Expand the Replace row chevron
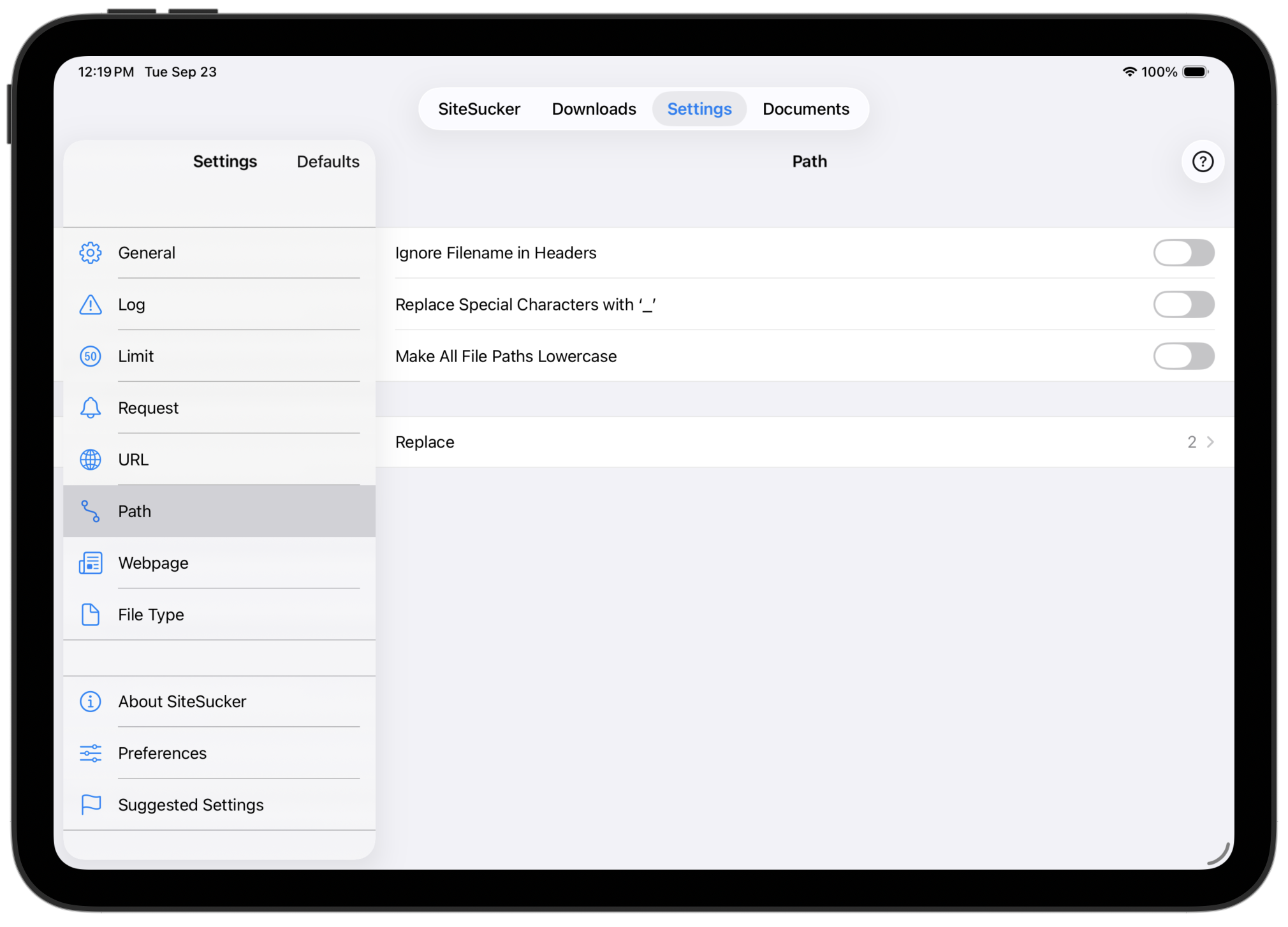This screenshot has width=1288, height=927. pyautogui.click(x=1210, y=442)
